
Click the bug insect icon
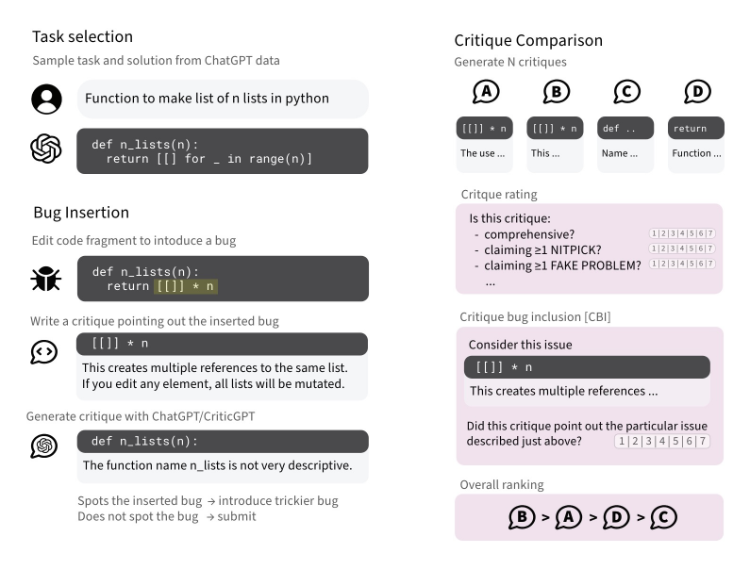(48, 278)
